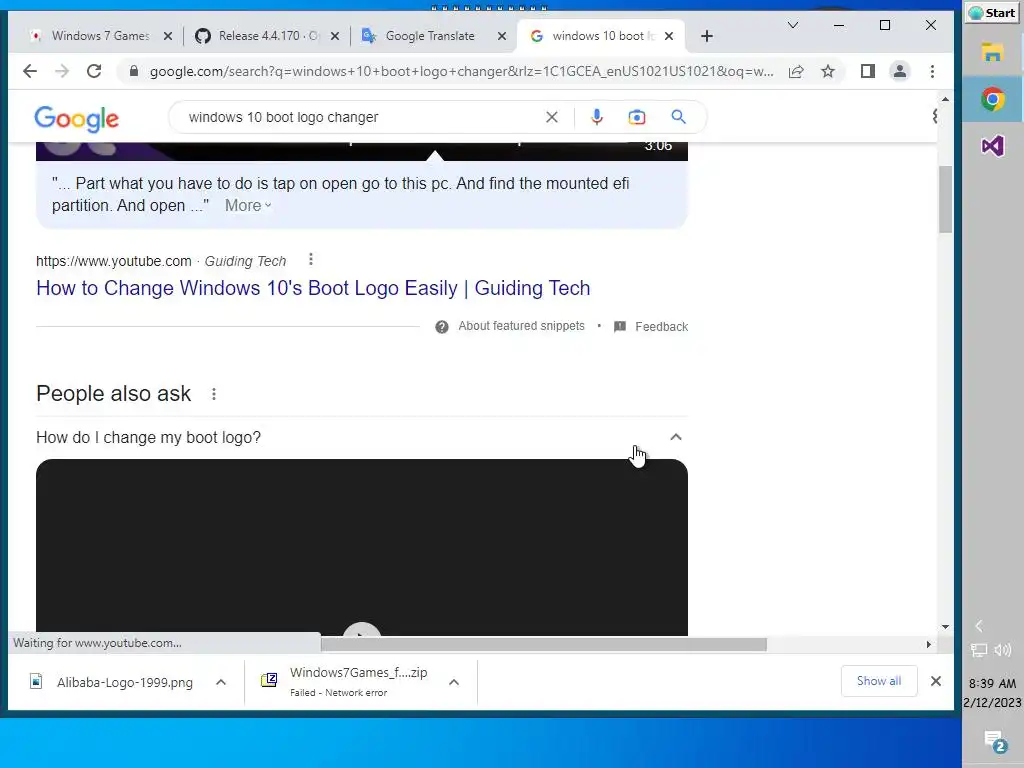Bookmark this page with the star
The width and height of the screenshot is (1024, 768).
tap(828, 71)
